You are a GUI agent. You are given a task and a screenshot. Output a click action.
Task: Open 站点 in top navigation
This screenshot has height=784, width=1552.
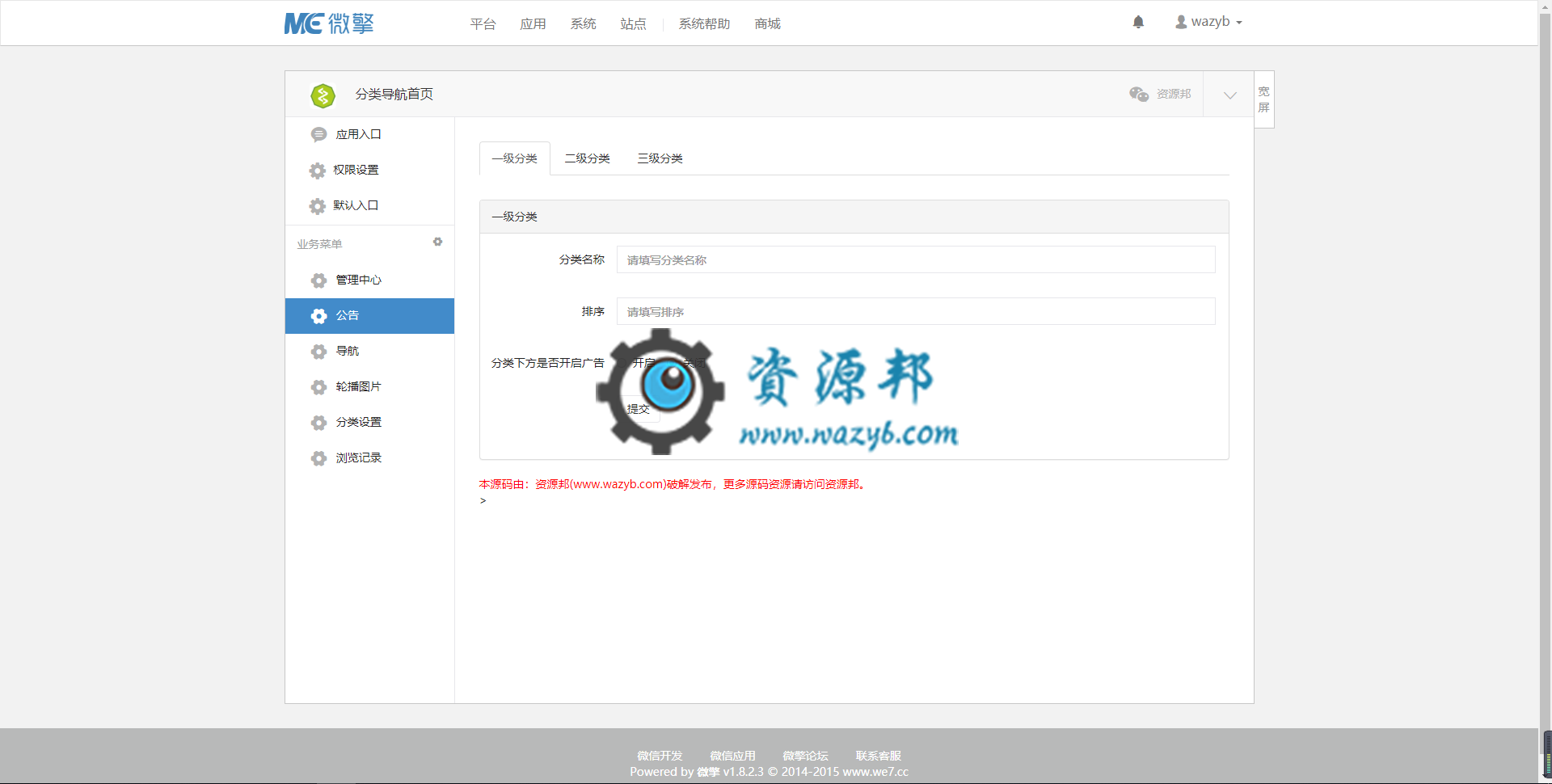633,24
